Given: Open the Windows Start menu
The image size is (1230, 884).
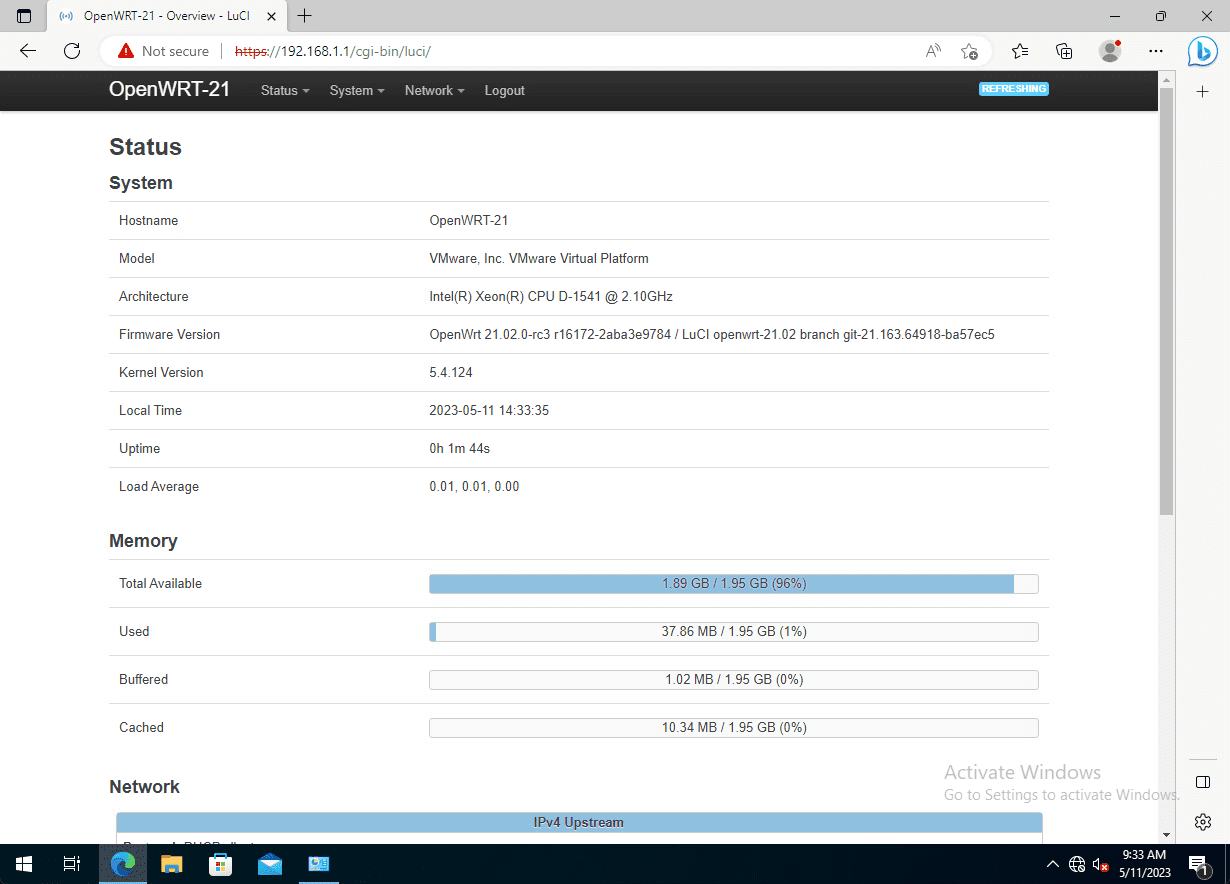Looking at the screenshot, I should (24, 864).
